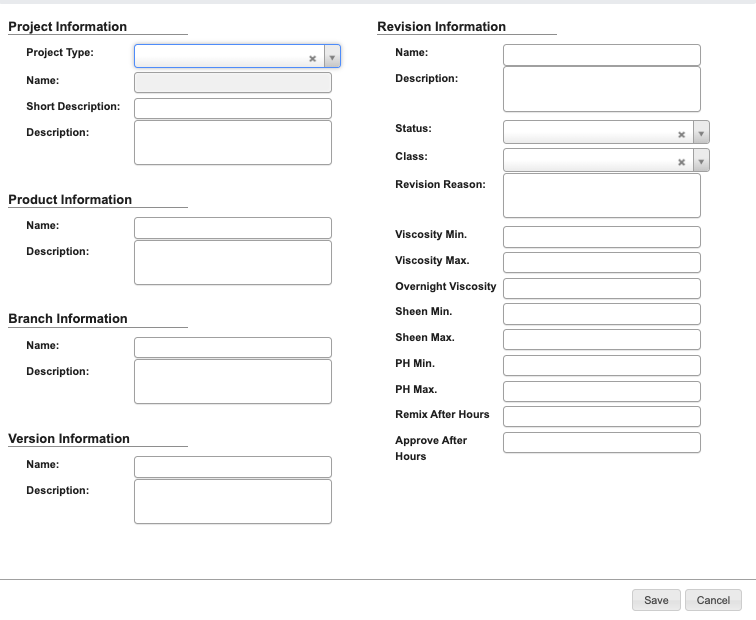Focus the Viscosity Max. field
Screen dimensions: 756x620
[602, 263]
